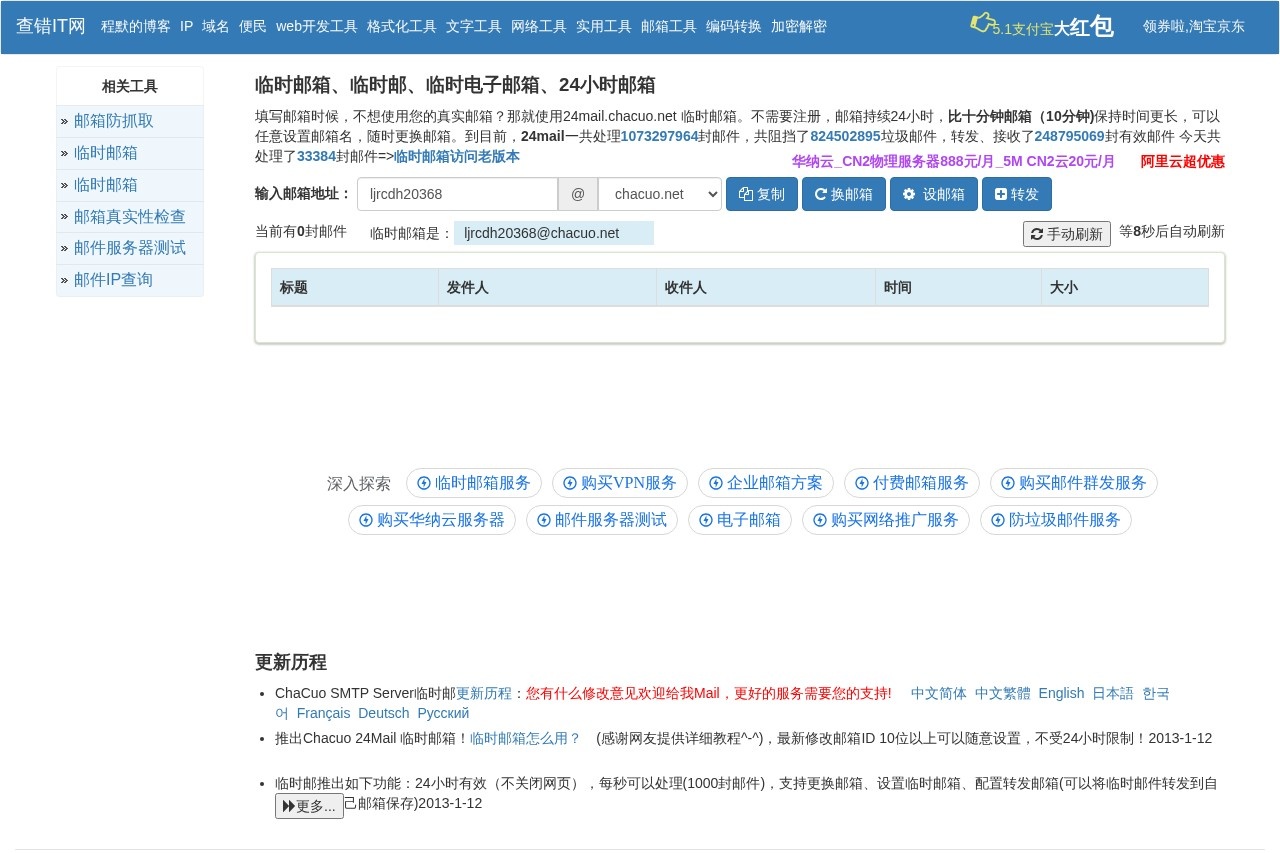This screenshot has width=1280, height=853.
Task: Open the 编码转换 navigation menu
Action: coord(733,26)
